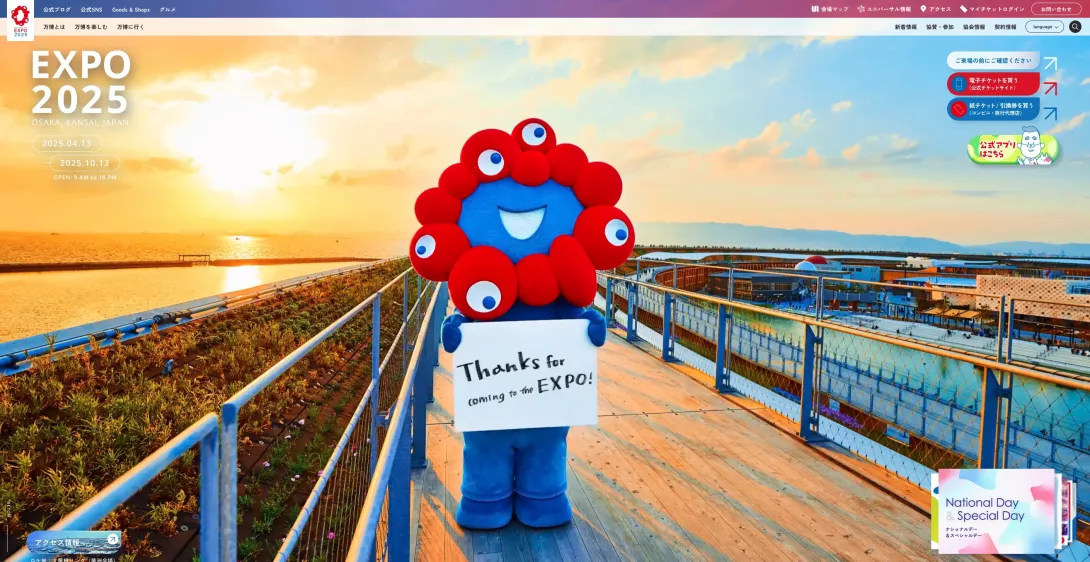Image resolution: width=1090 pixels, height=562 pixels.
Task: Click the 会場マップ map icon
Action: (815, 9)
